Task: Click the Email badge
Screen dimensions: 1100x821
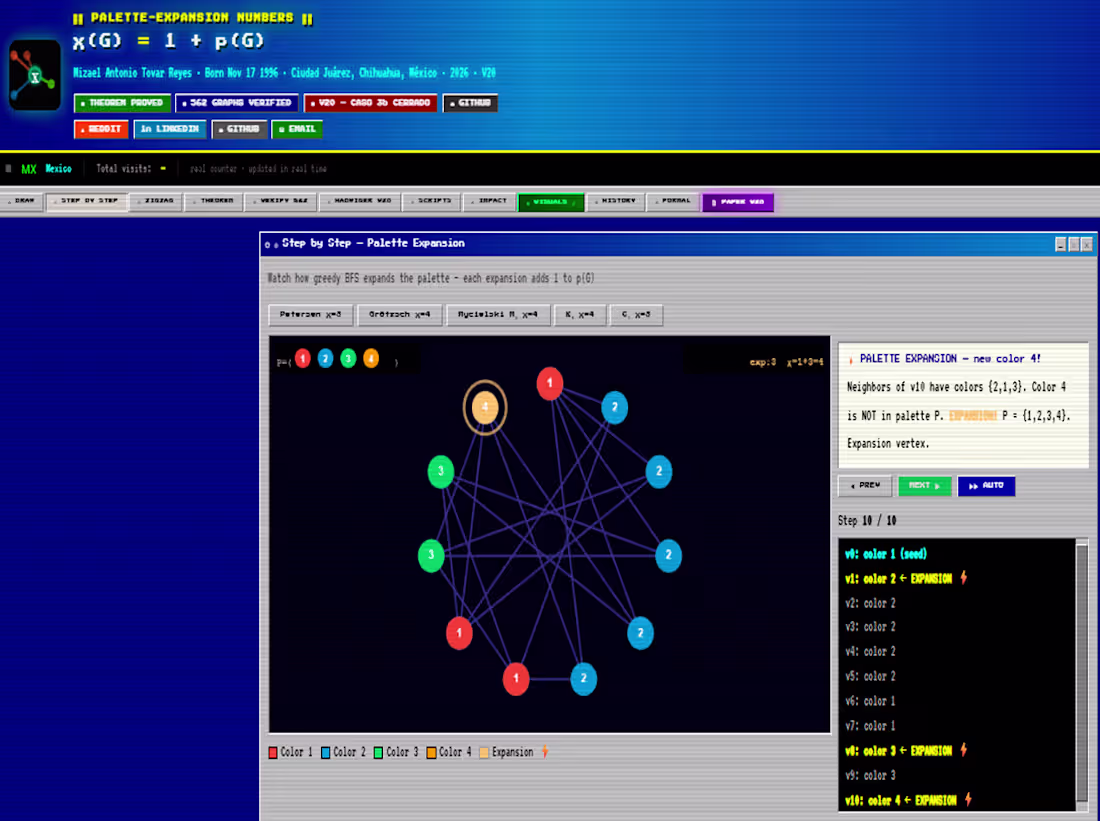Action: (297, 129)
